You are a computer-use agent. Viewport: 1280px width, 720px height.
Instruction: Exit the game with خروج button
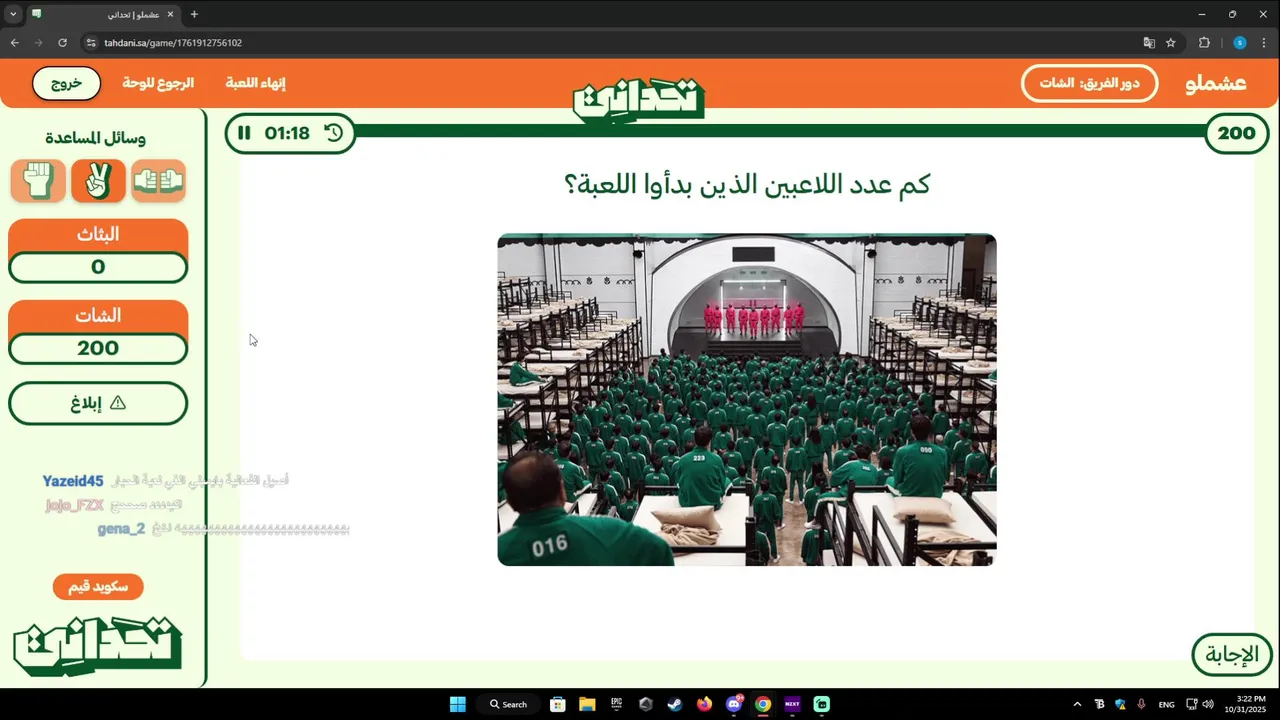tap(67, 83)
